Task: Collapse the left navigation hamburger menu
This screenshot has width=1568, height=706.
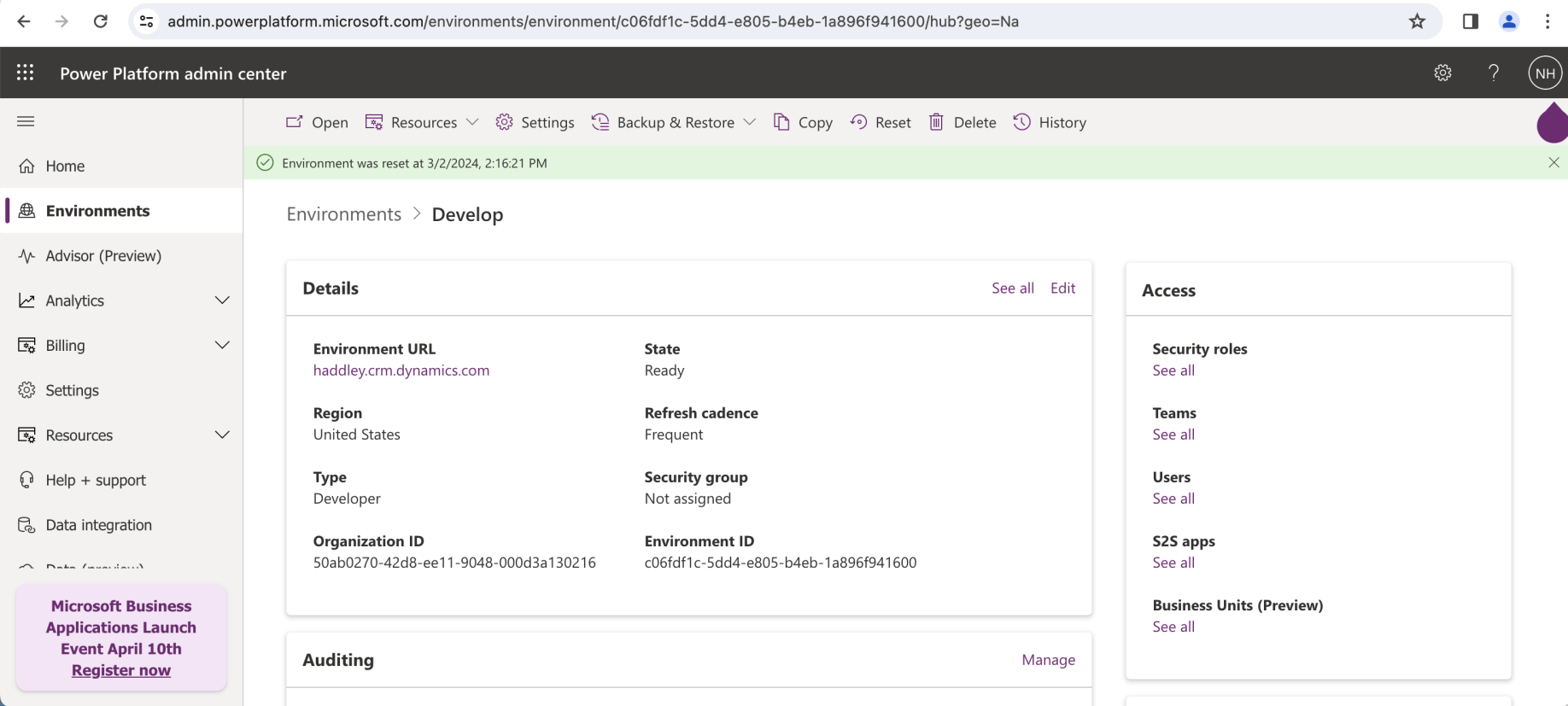Action: [x=26, y=121]
